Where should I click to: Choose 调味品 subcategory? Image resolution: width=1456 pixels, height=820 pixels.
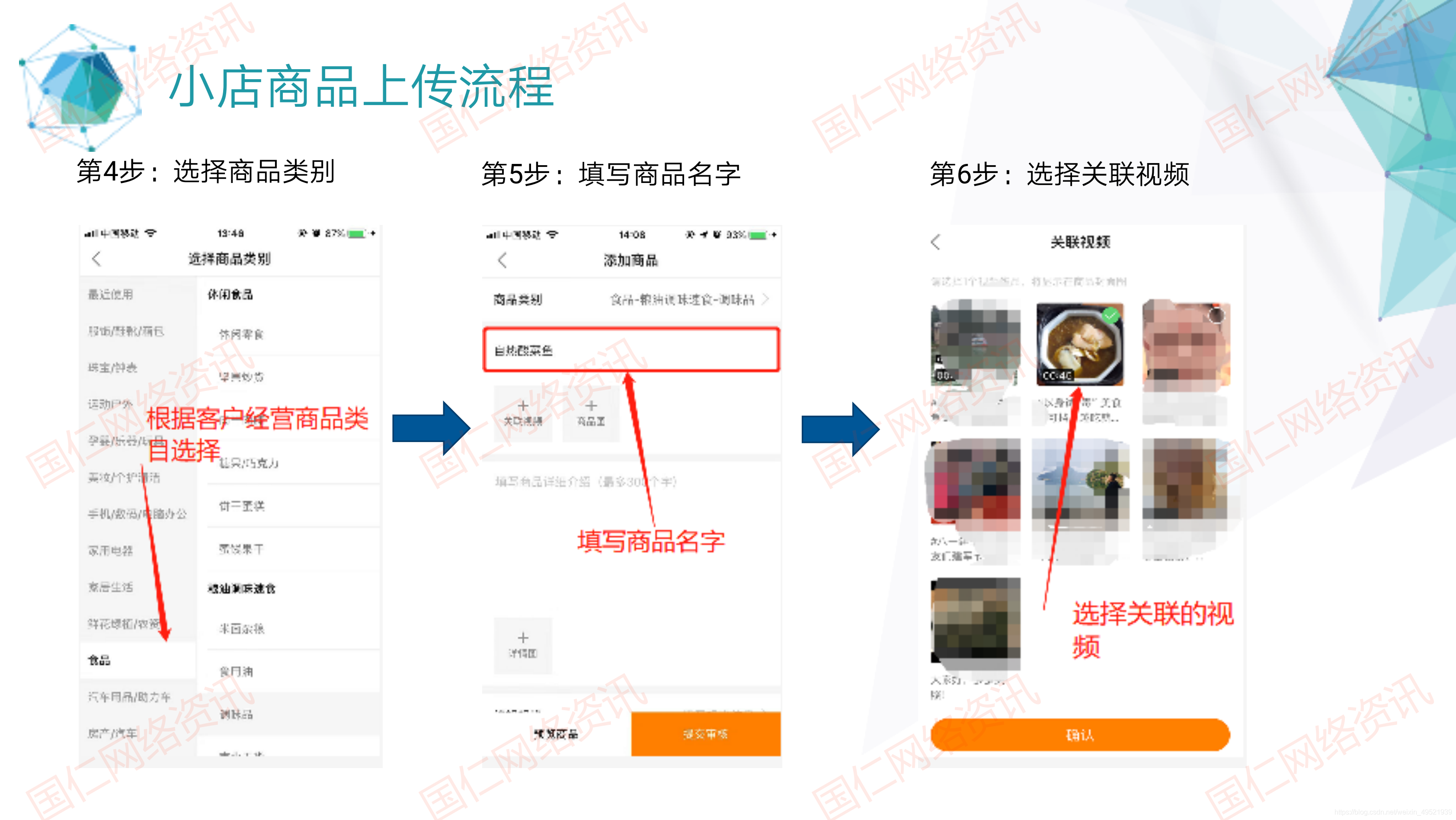pyautogui.click(x=236, y=714)
